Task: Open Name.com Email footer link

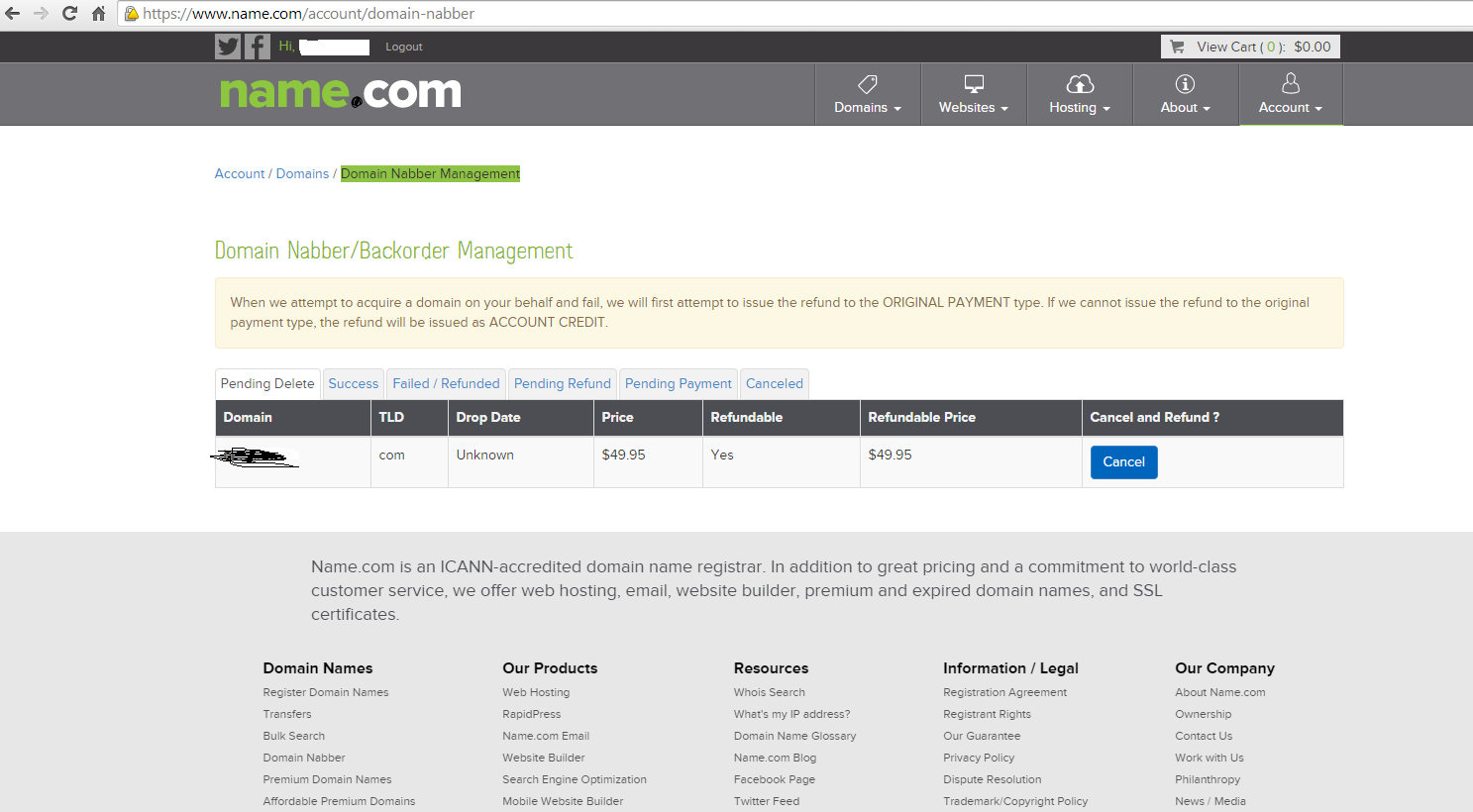Action: tap(546, 736)
